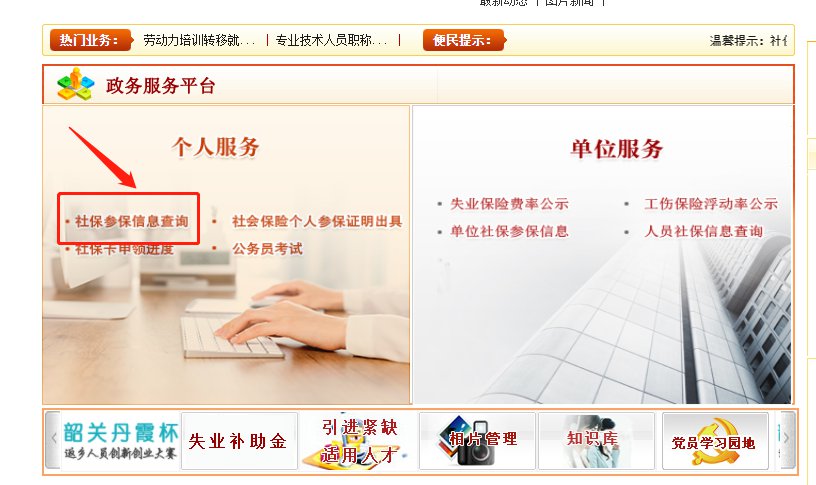Click the colorful 政务服务平台 logo icon
816x485 pixels.
[76, 84]
